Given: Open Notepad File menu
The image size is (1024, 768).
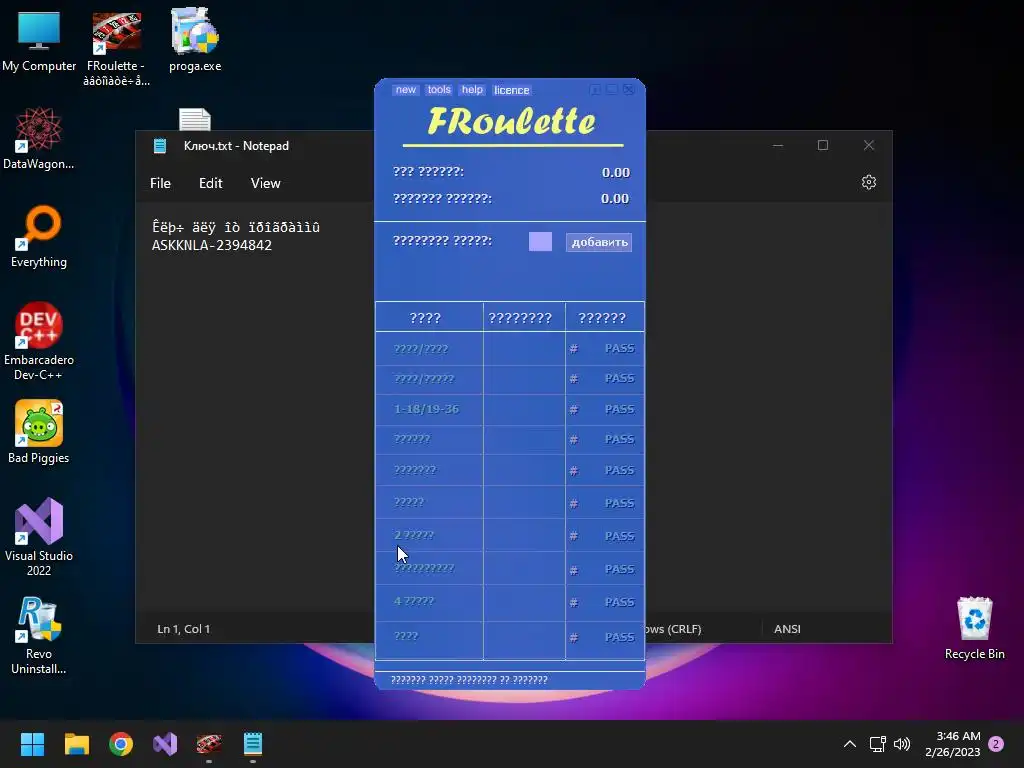Looking at the screenshot, I should (160, 184).
